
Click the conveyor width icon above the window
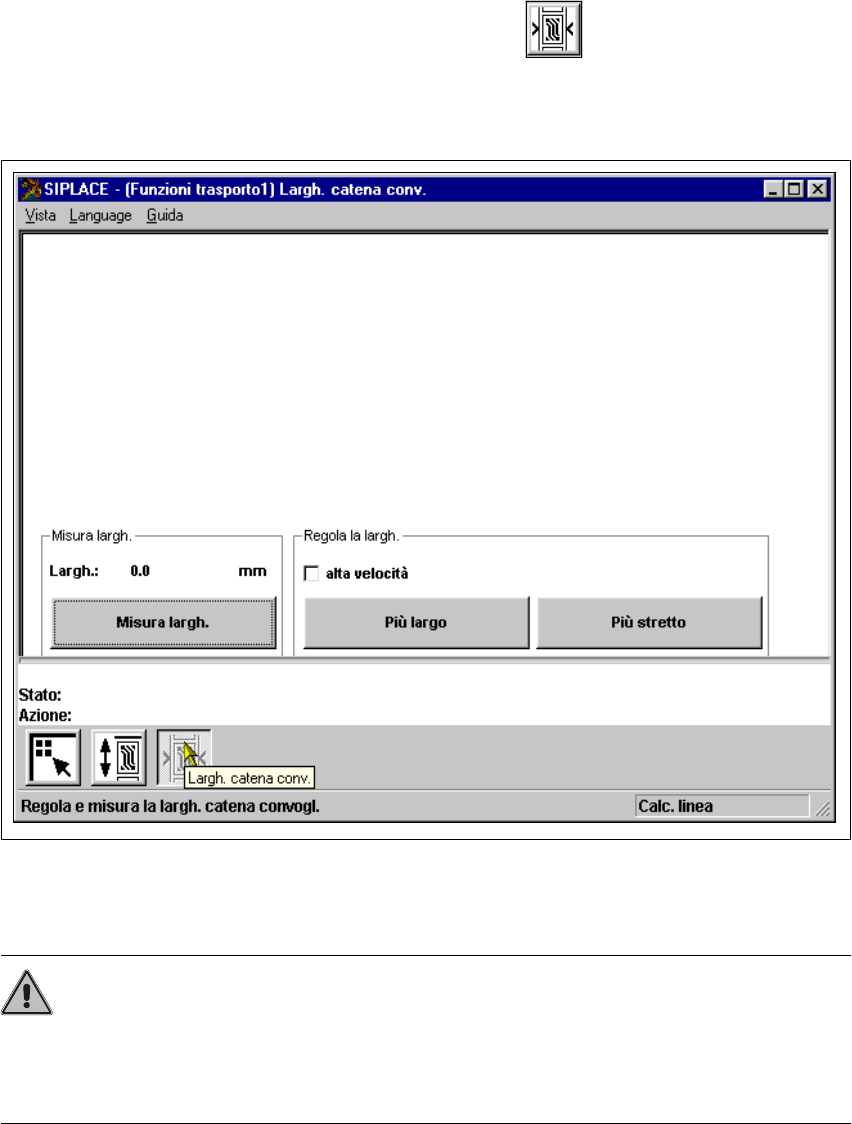(x=554, y=29)
